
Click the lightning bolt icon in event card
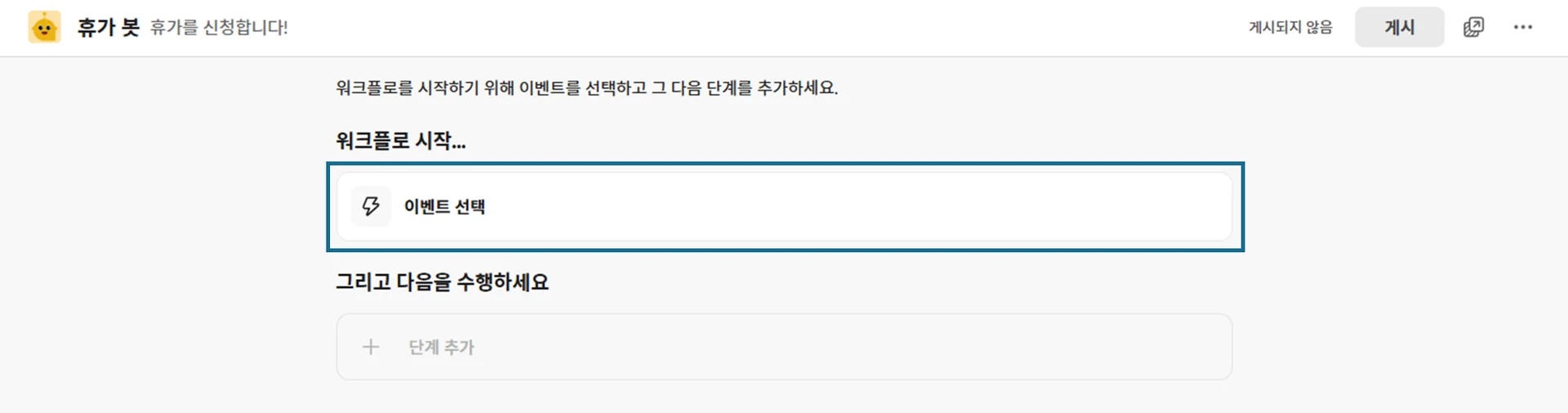pos(371,206)
